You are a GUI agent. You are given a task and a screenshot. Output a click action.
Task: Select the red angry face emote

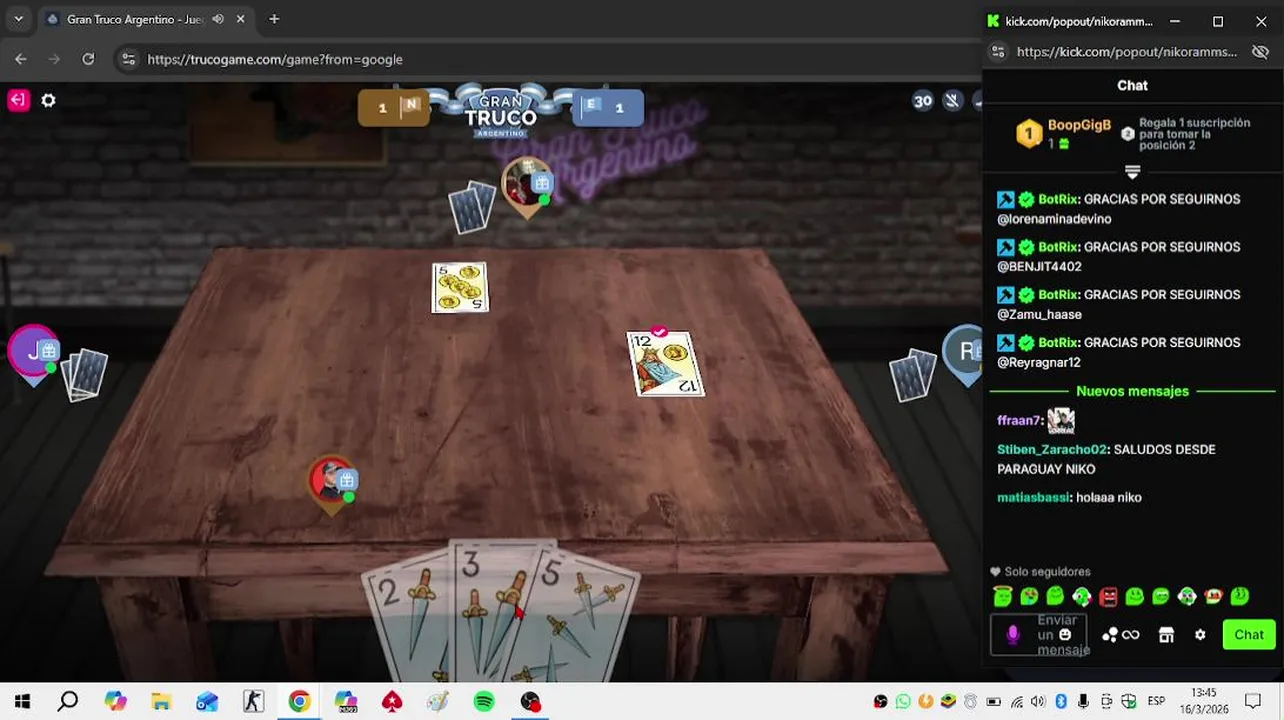click(1108, 596)
